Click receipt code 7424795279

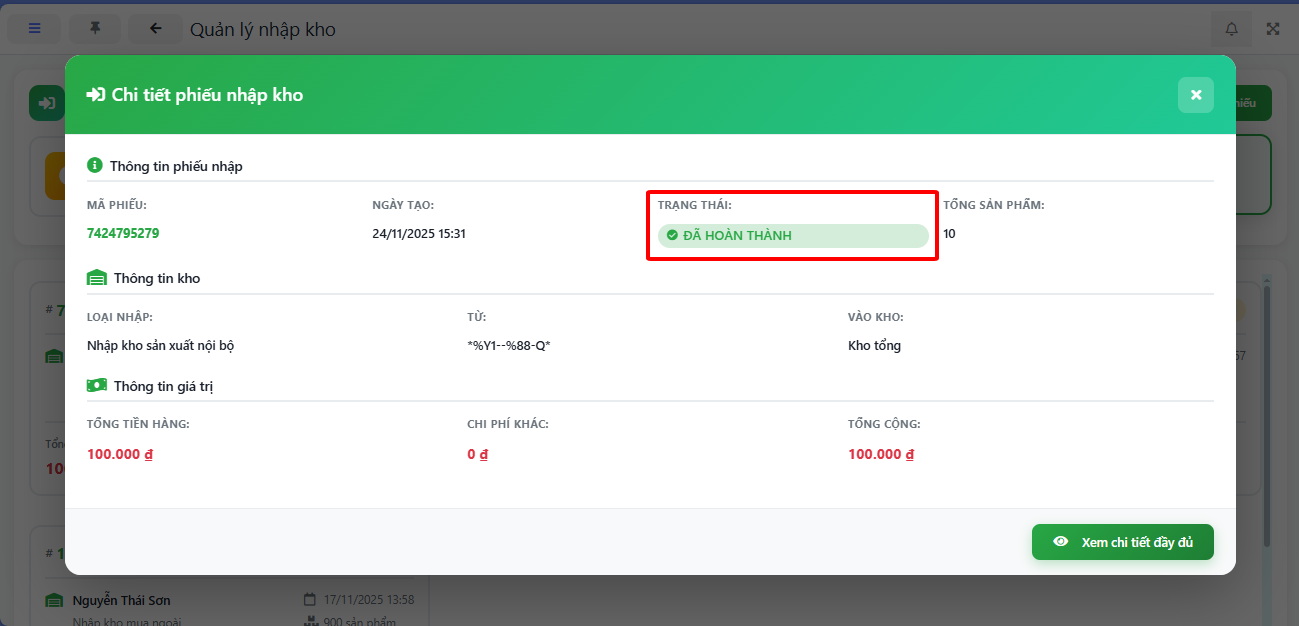tap(123, 233)
